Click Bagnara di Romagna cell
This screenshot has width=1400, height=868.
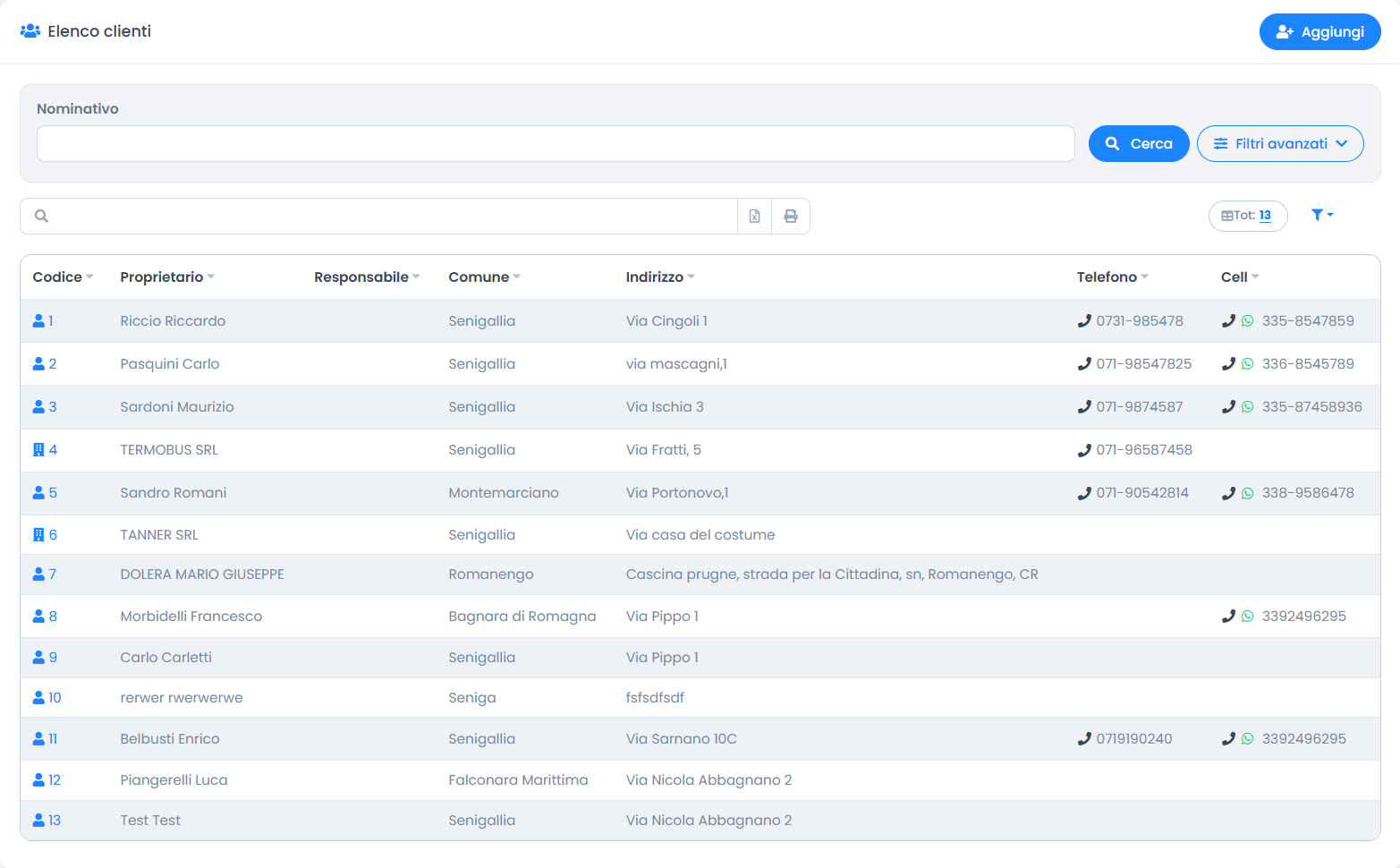click(x=522, y=617)
